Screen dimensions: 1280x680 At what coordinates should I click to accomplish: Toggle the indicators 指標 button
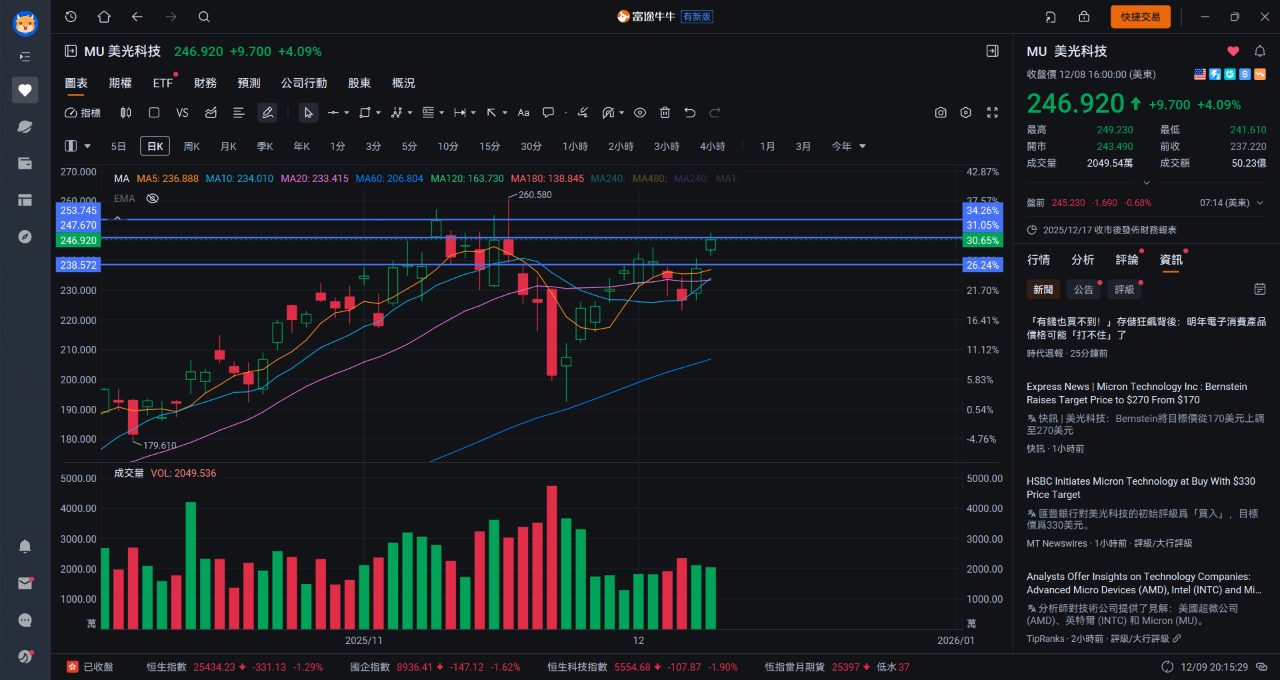point(83,113)
